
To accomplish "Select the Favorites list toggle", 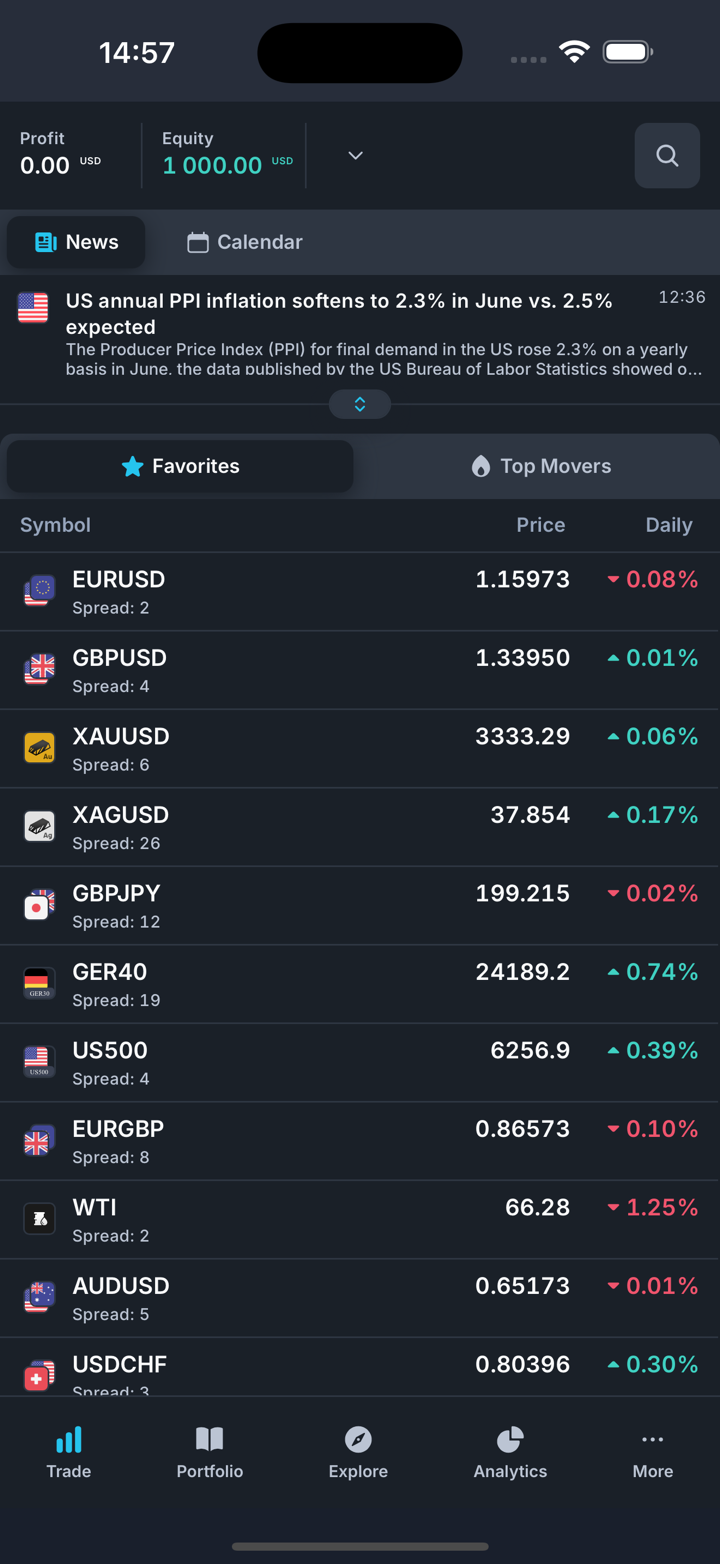I will (x=180, y=466).
